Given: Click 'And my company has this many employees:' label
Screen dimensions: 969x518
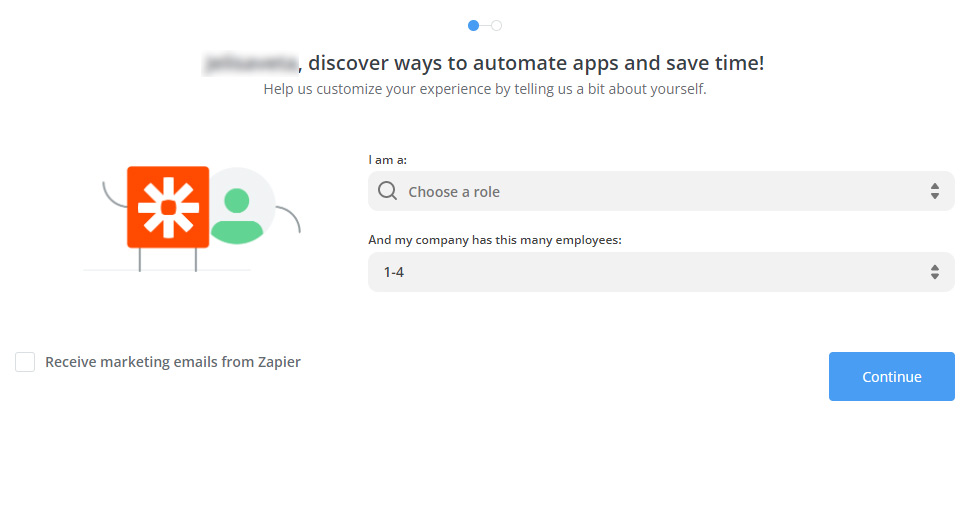Looking at the screenshot, I should click(495, 240).
